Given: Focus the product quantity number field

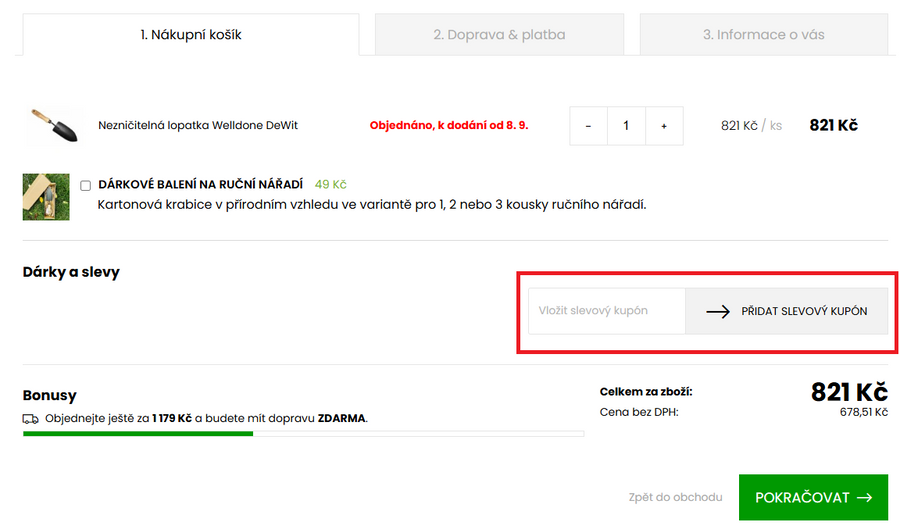Looking at the screenshot, I should click(626, 126).
